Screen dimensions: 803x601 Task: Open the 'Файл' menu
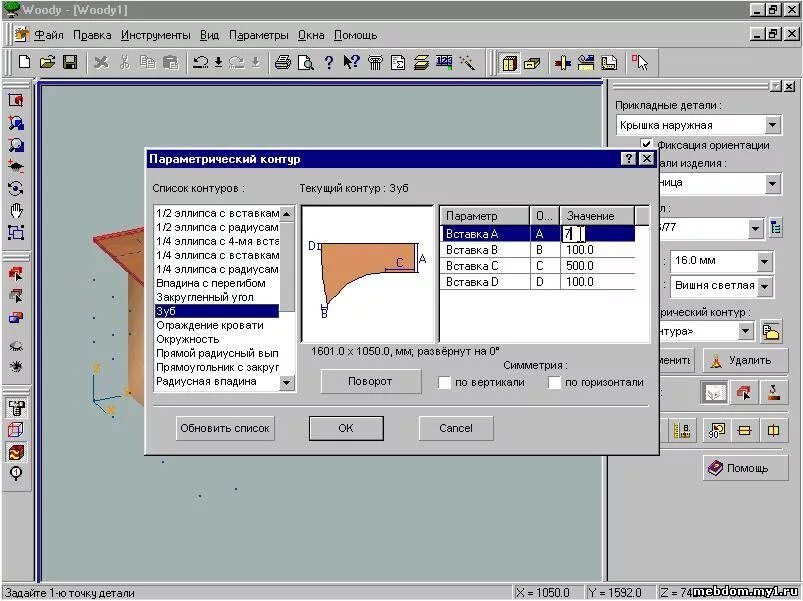[x=49, y=35]
